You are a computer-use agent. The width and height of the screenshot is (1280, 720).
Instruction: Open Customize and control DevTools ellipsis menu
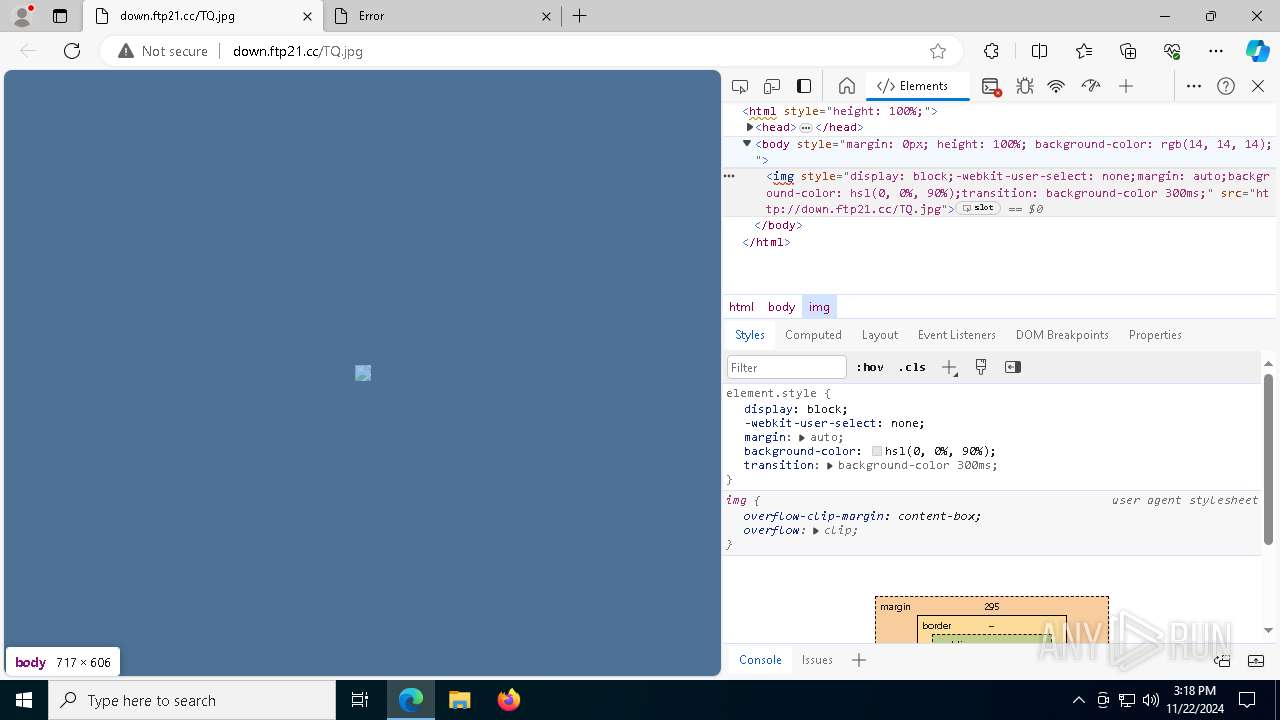1194,86
